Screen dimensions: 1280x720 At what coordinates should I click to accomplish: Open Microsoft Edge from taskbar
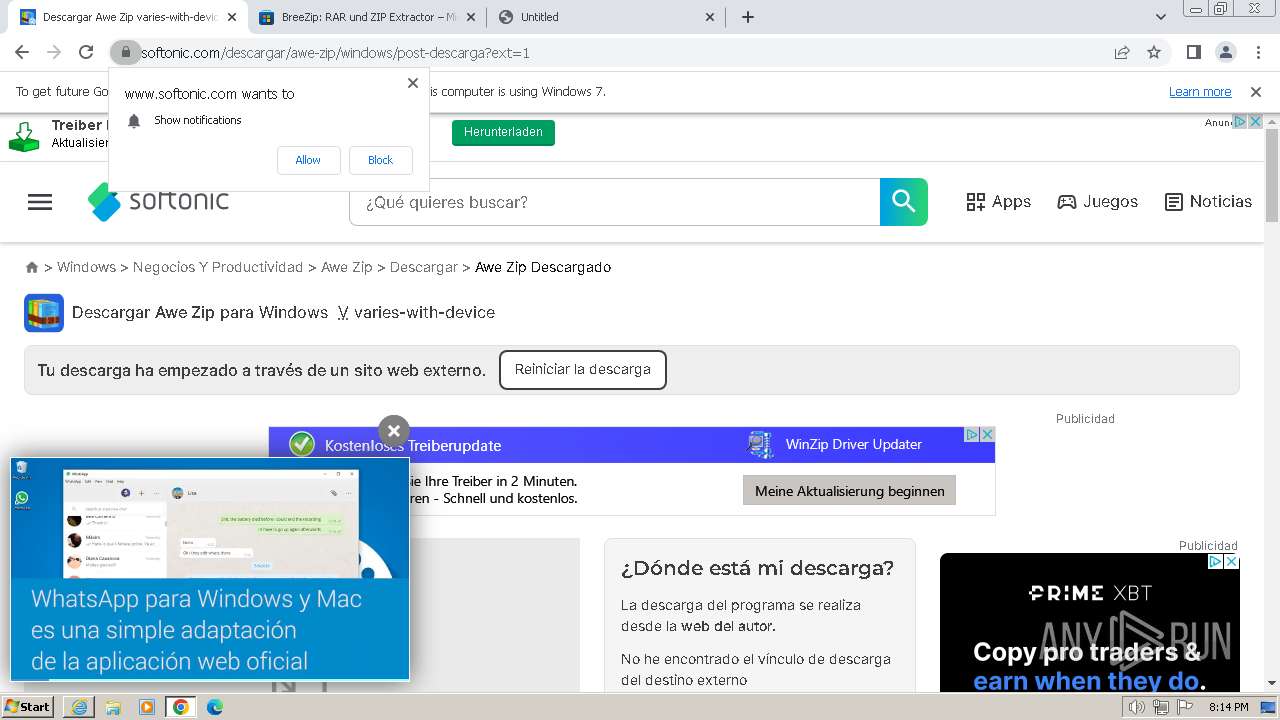pyautogui.click(x=215, y=707)
